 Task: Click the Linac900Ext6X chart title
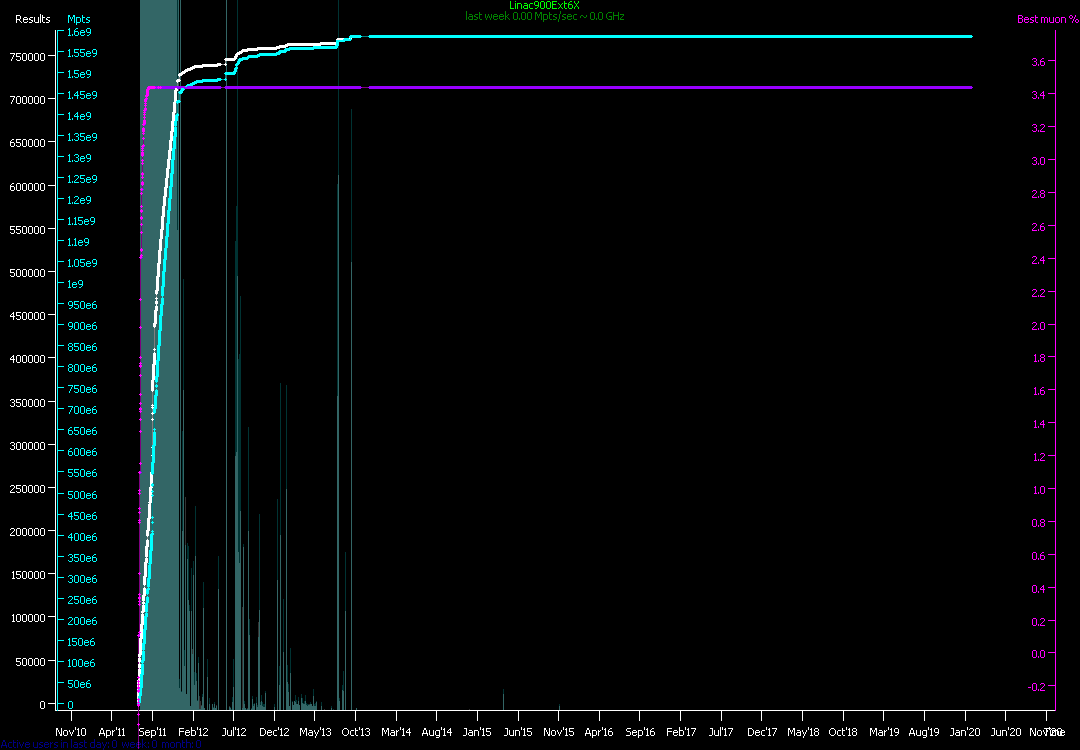(544, 6)
